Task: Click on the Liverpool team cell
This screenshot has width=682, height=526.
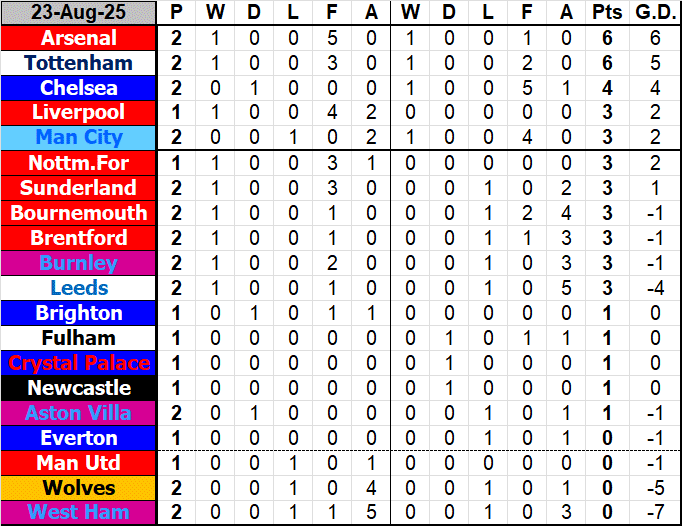Action: (x=79, y=113)
